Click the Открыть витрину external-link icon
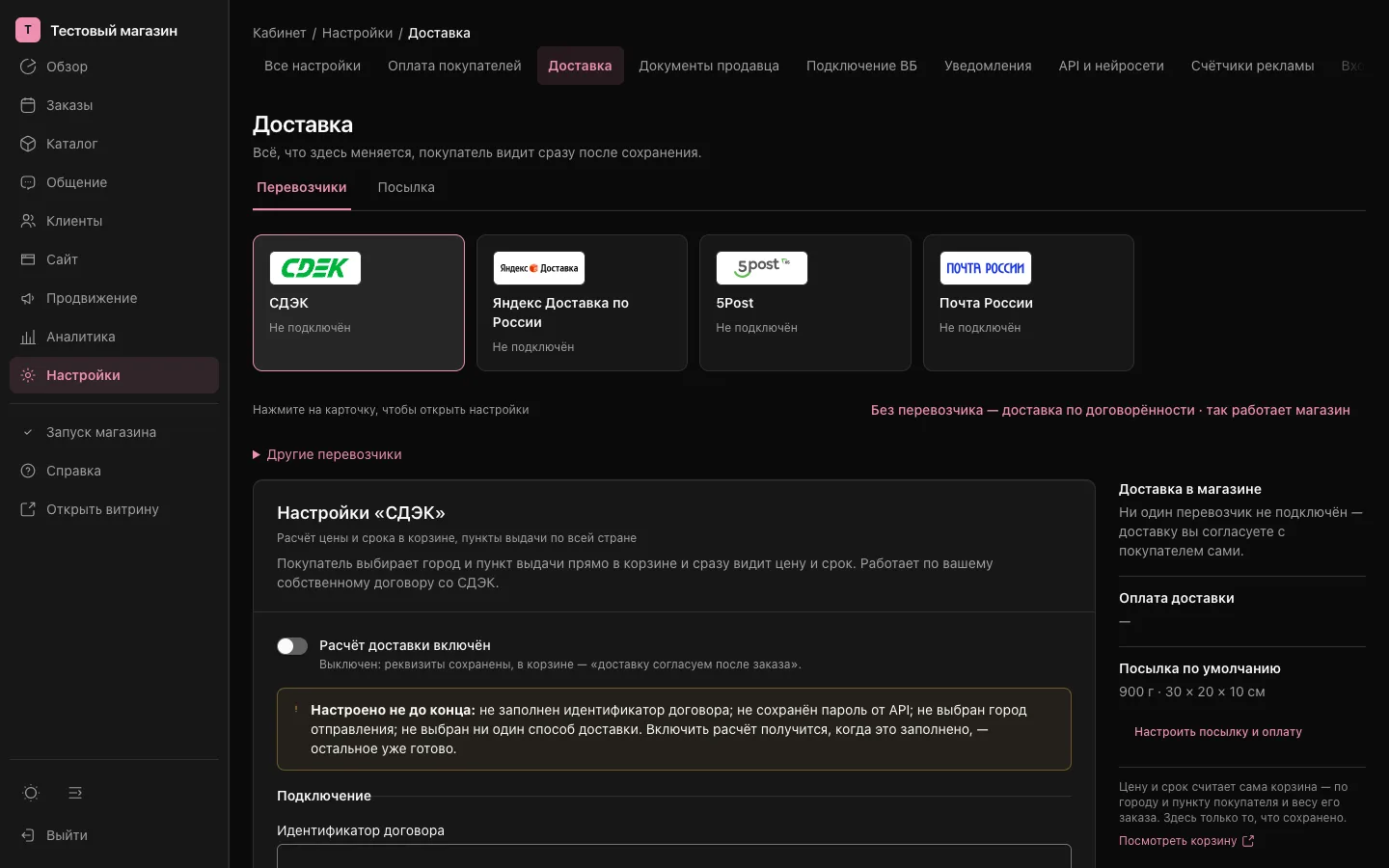1389x868 pixels. [28, 509]
